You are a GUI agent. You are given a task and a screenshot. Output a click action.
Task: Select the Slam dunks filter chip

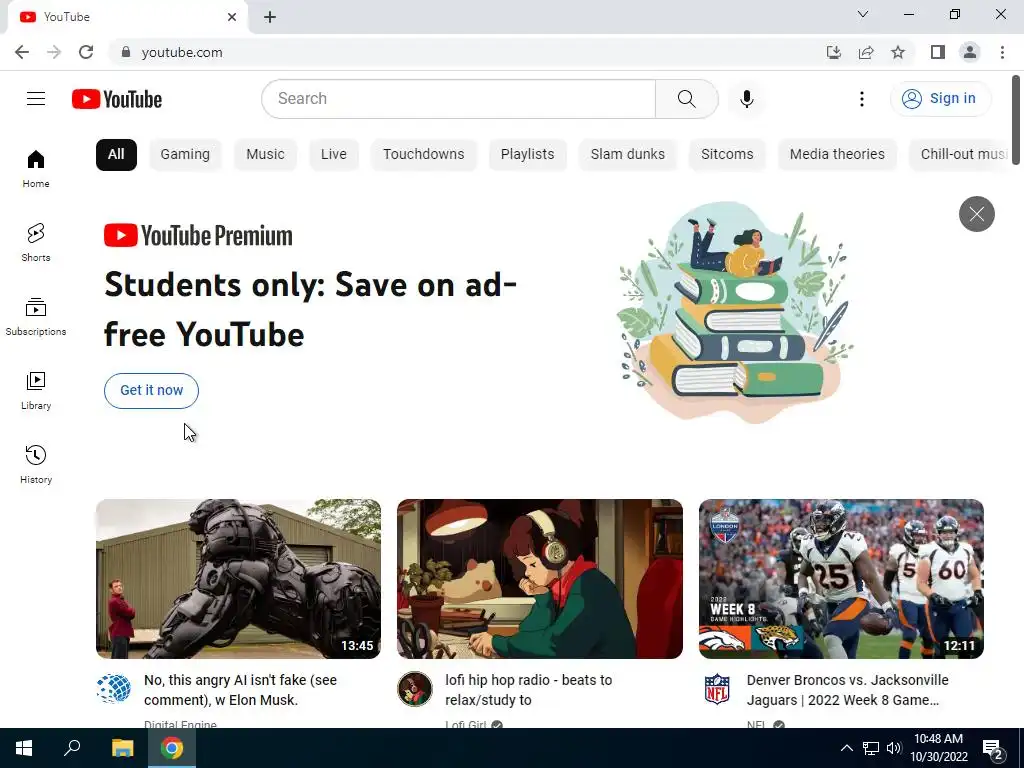pos(628,155)
